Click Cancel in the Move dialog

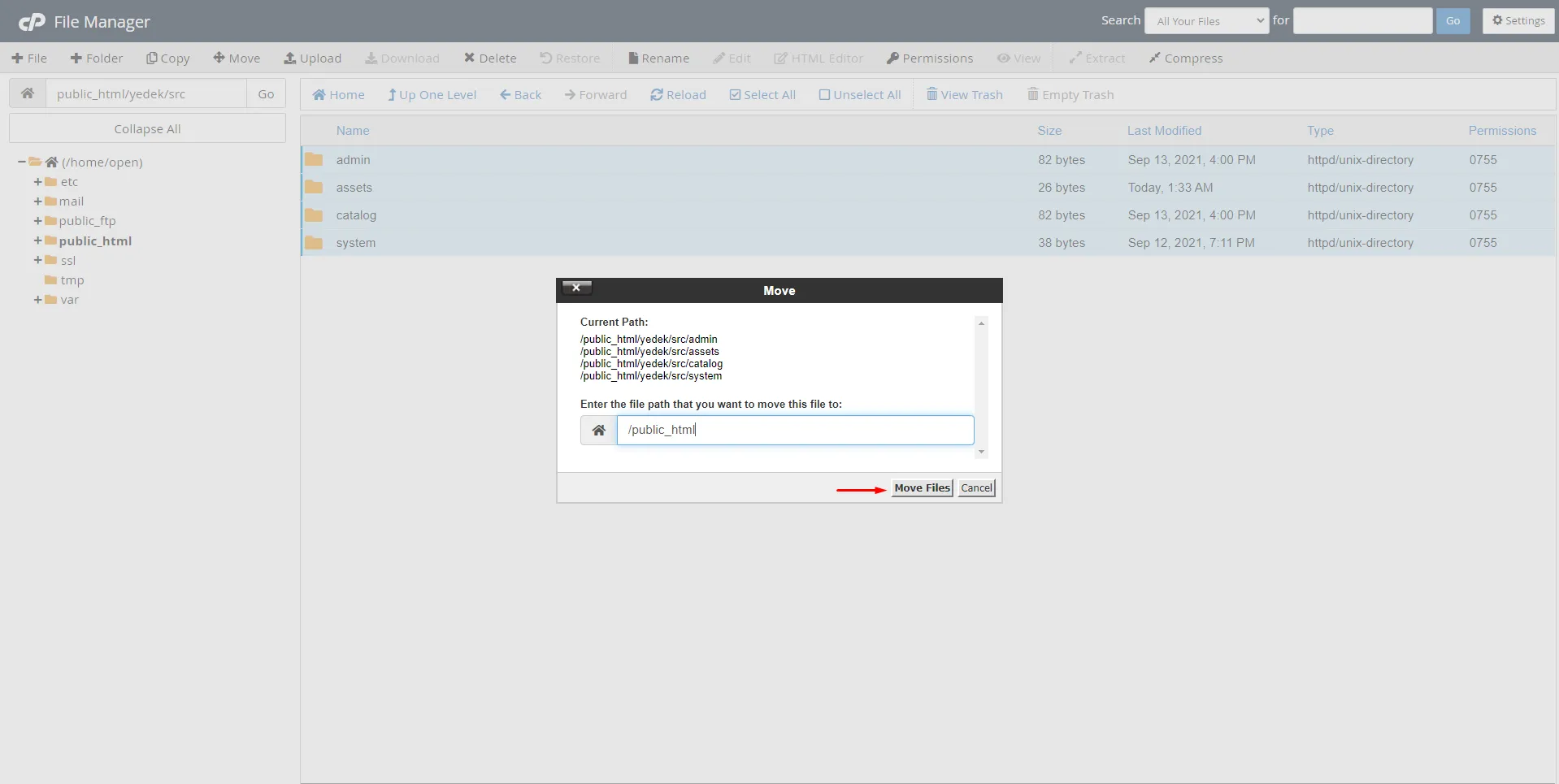click(976, 488)
